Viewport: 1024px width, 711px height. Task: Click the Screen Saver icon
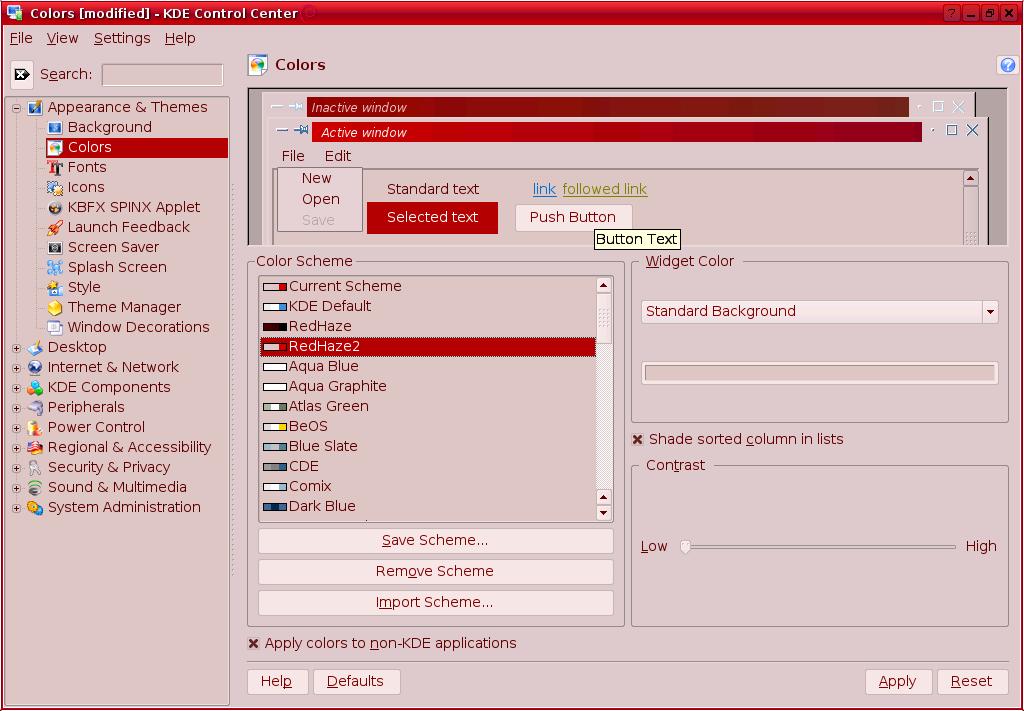coord(55,247)
